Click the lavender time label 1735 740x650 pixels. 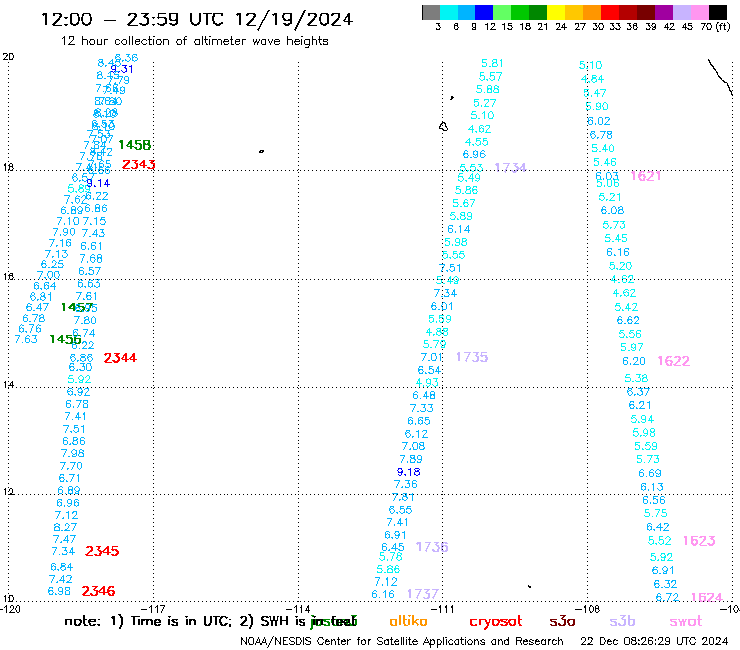(x=472, y=357)
